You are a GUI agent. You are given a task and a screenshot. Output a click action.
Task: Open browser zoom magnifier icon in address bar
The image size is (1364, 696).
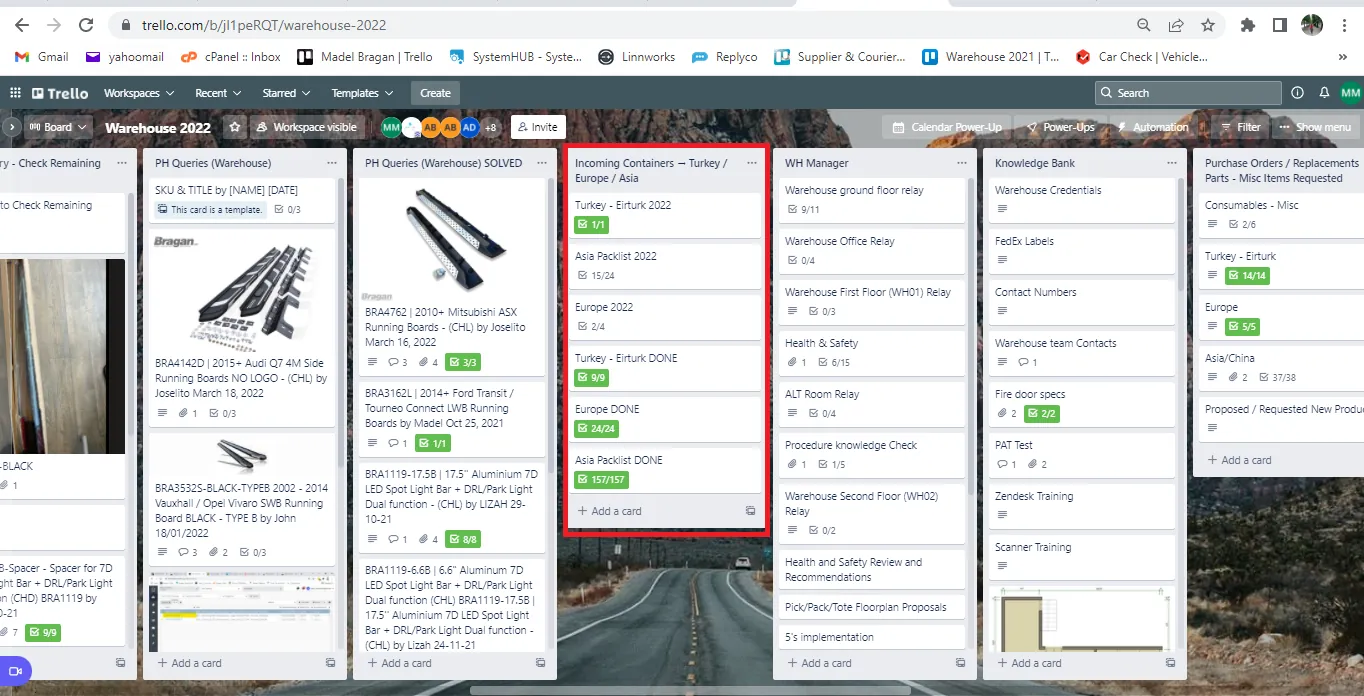(x=1144, y=25)
